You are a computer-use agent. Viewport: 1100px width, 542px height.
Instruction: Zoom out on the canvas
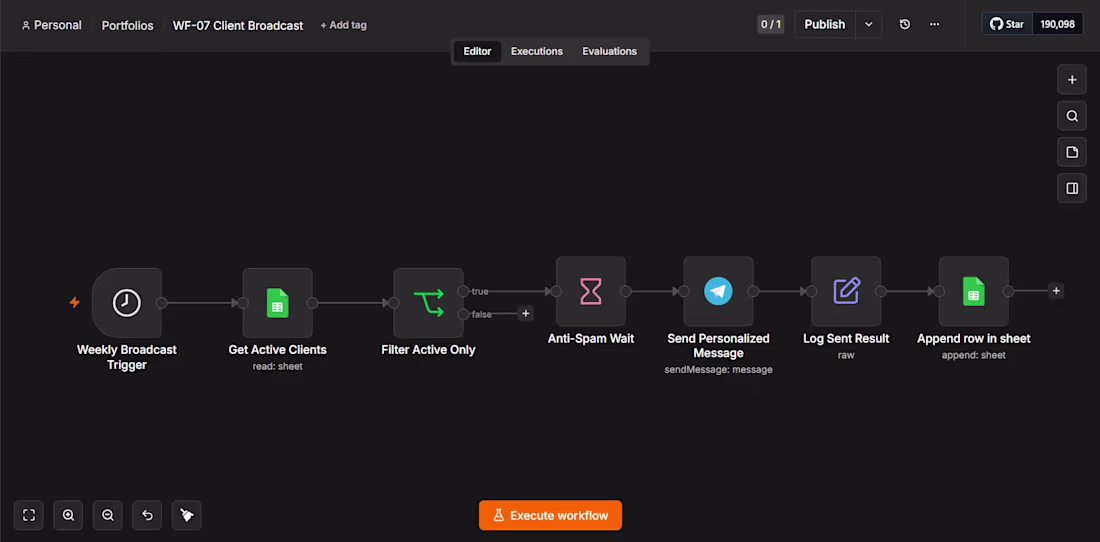click(108, 515)
